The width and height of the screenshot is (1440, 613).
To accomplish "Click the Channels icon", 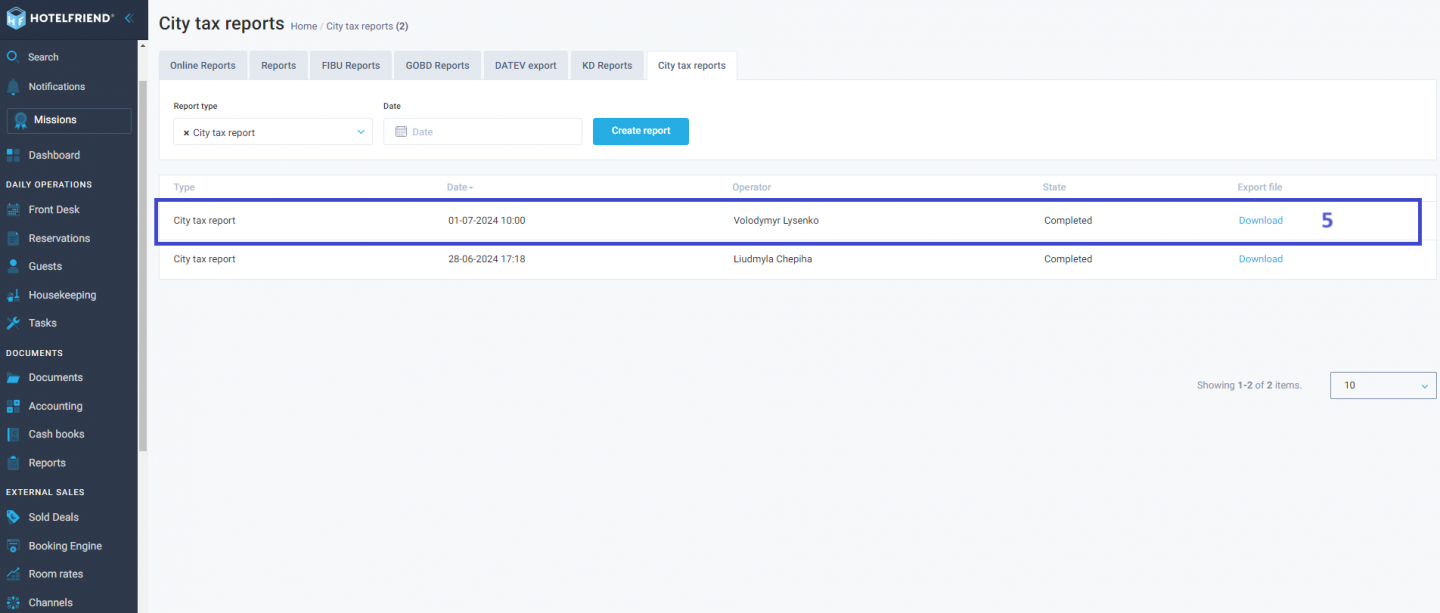I will 13,603.
